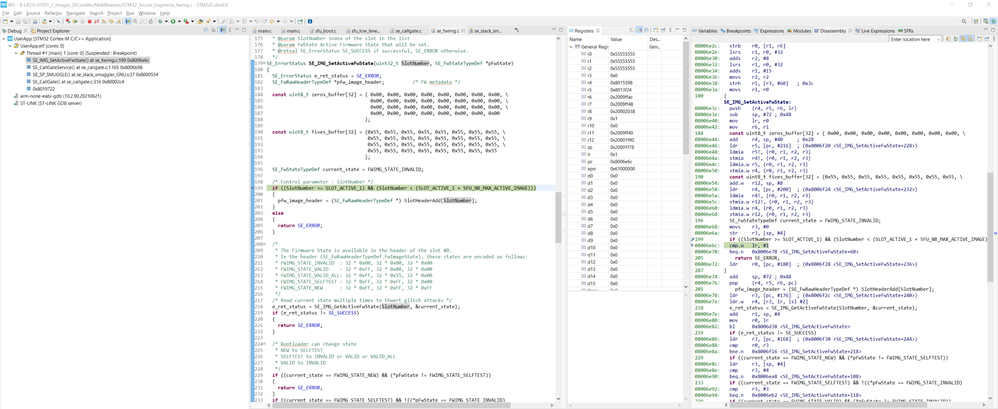
Task: Switch to the Breakpoints tab
Action: (x=736, y=31)
